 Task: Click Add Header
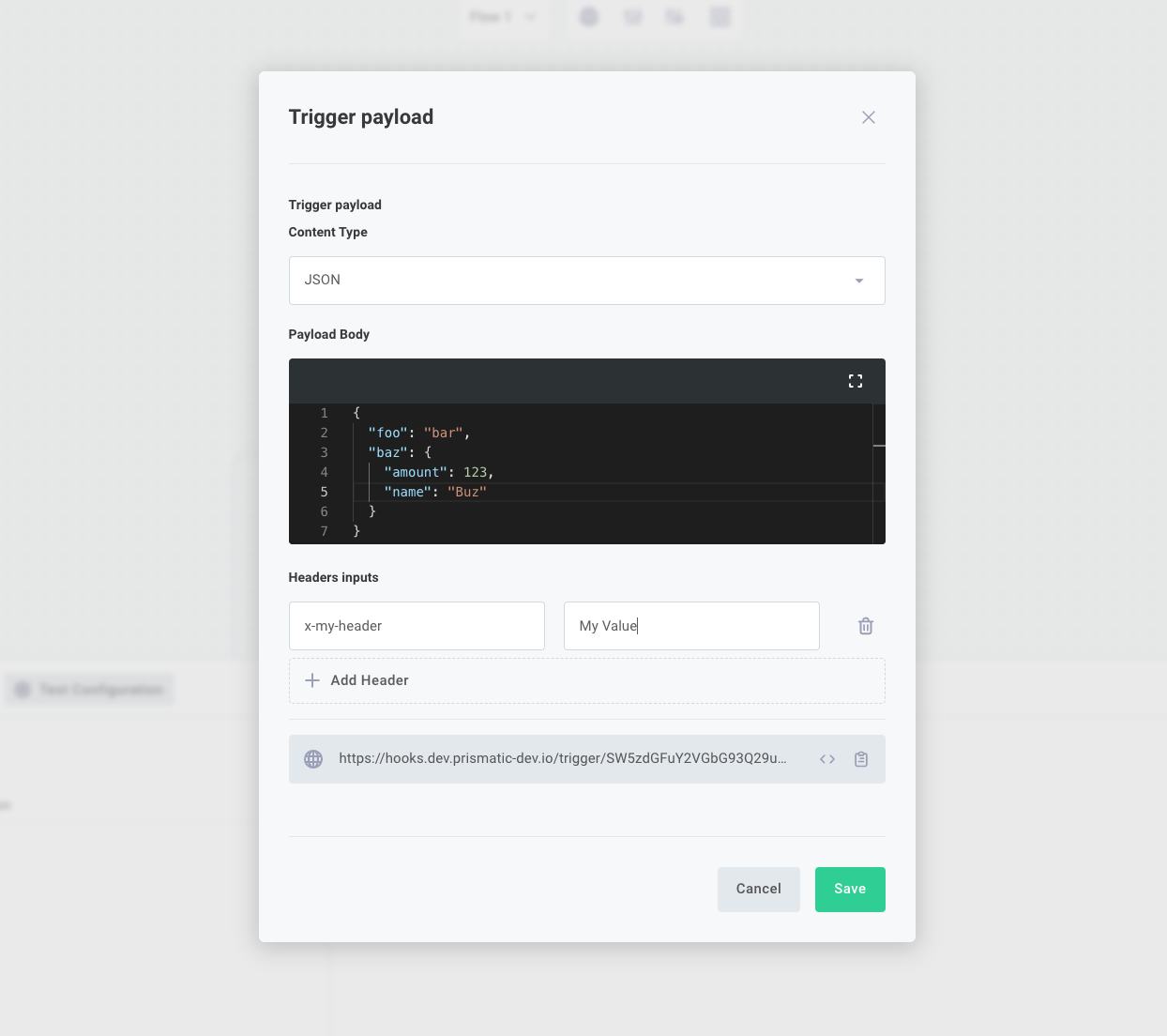coord(369,680)
